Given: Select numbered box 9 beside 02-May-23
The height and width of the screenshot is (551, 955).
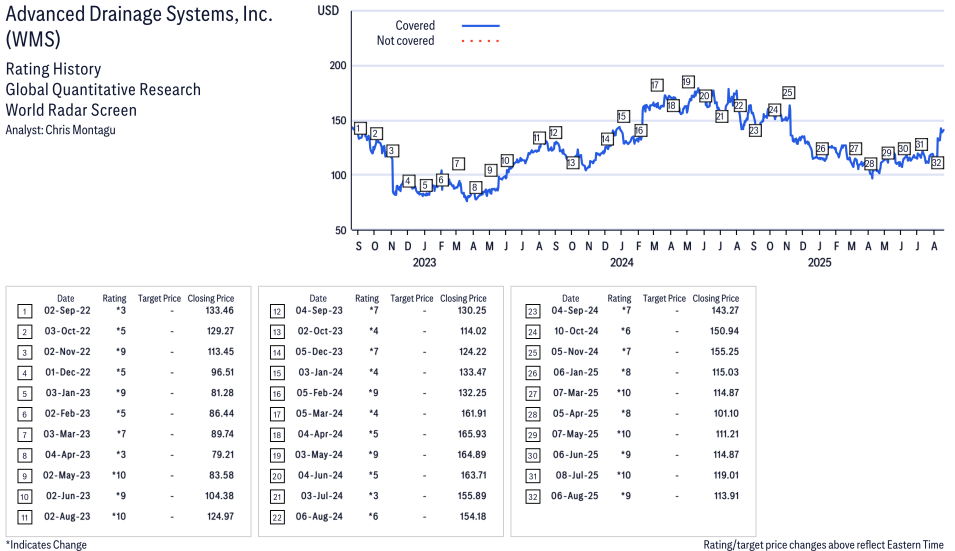Looking at the screenshot, I should click(x=24, y=477).
